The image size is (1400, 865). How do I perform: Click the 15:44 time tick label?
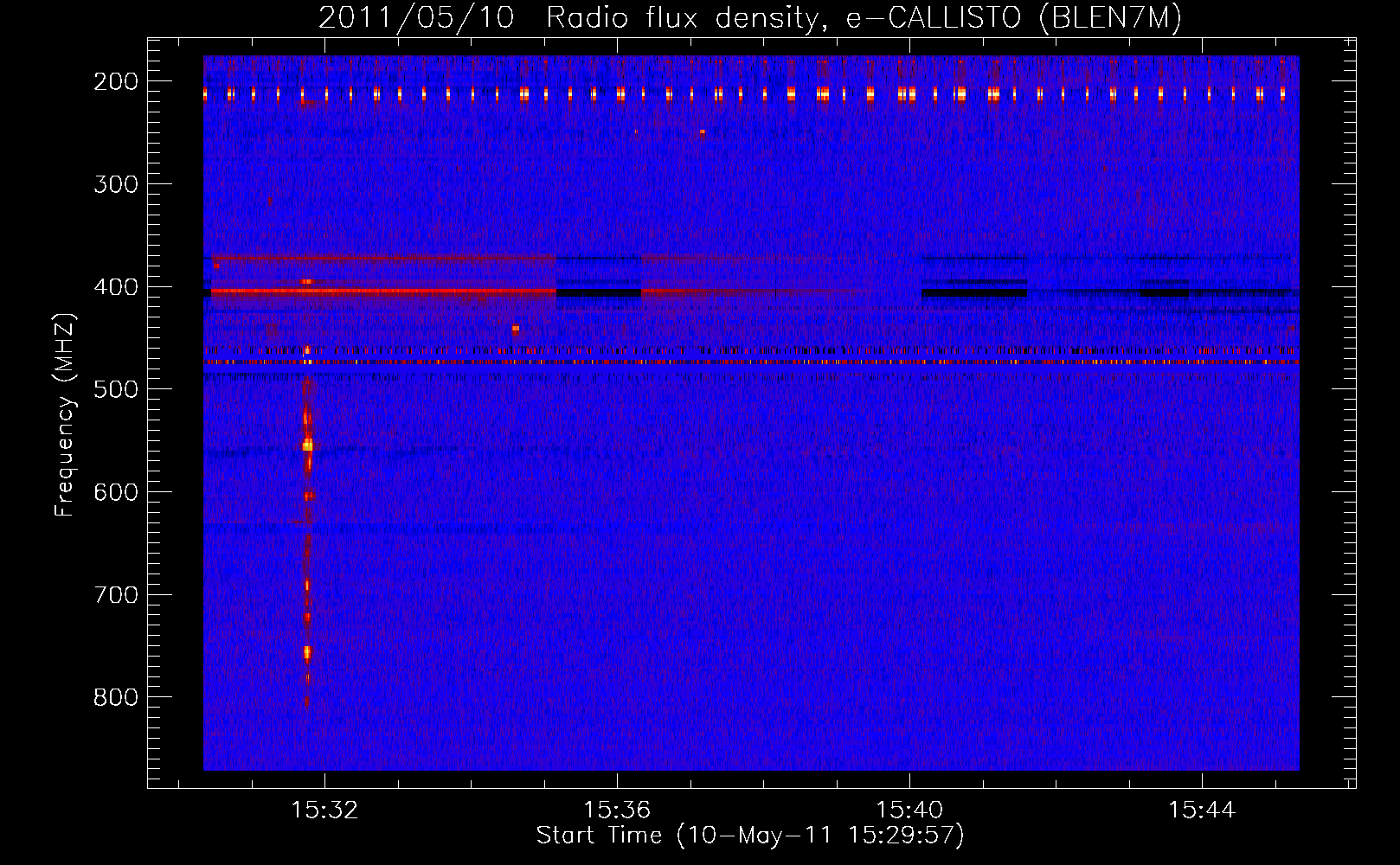coord(1202,810)
